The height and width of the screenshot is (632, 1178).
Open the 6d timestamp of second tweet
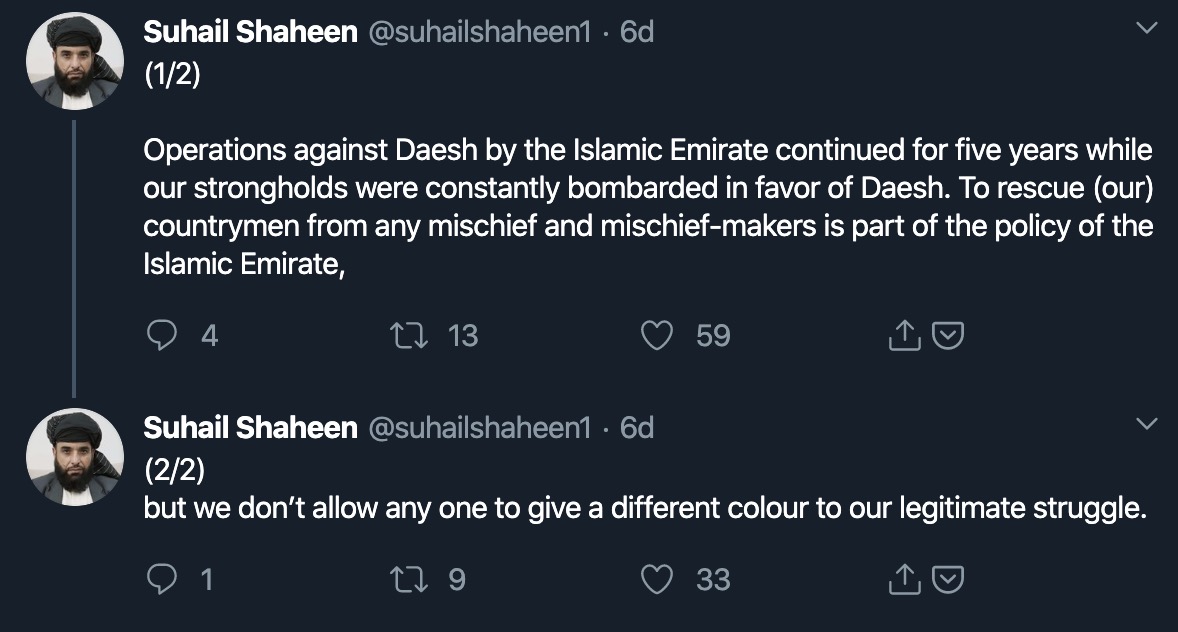[637, 428]
